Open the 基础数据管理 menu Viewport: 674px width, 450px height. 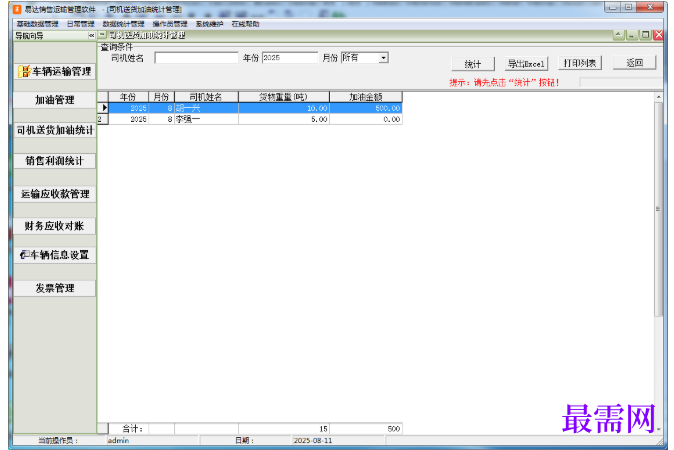tap(37, 24)
